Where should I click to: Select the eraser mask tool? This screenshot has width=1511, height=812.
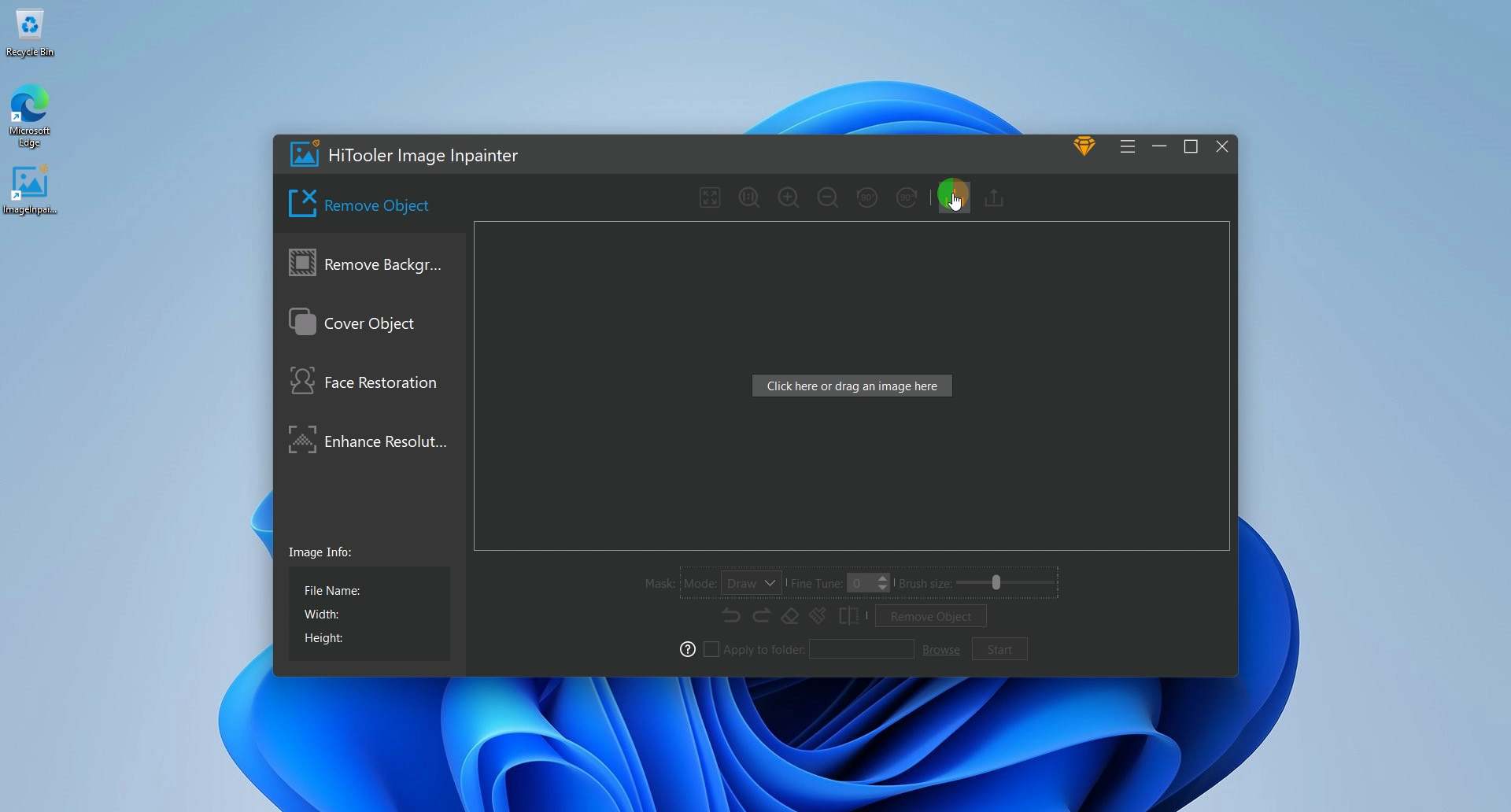pos(789,616)
